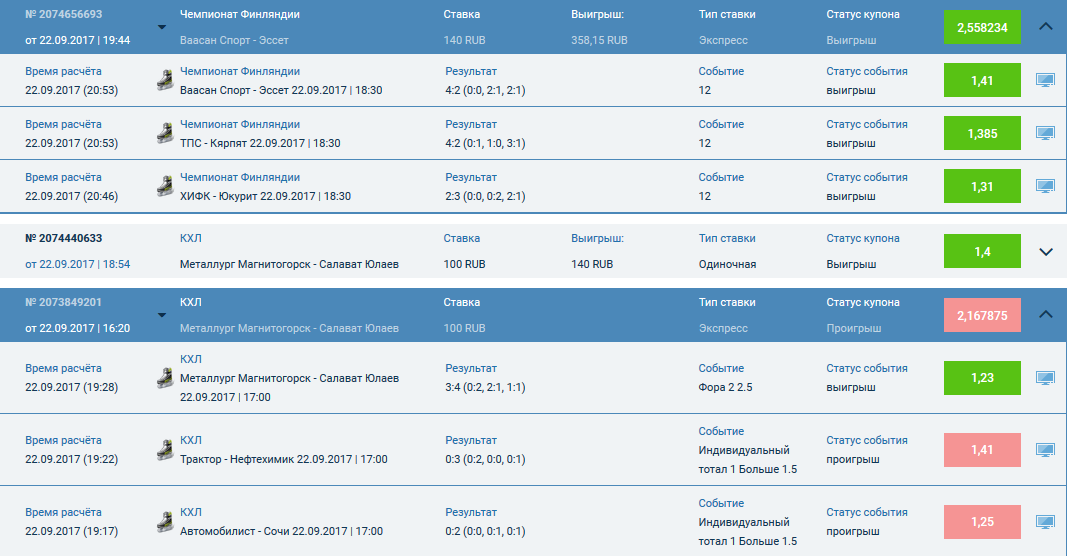1068x556 pixels.
Task: Collapse coupon № 2074656693 with the chevron
Action: 1046,27
